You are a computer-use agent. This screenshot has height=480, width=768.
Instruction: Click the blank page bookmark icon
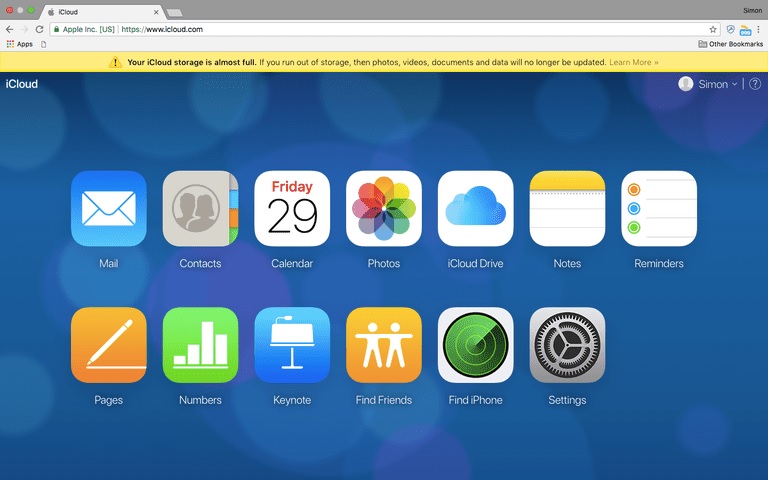(44, 44)
